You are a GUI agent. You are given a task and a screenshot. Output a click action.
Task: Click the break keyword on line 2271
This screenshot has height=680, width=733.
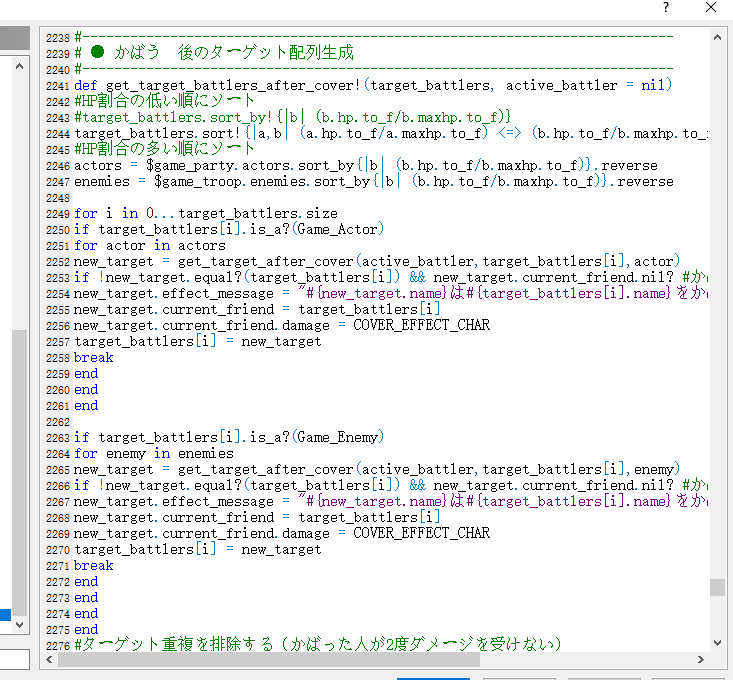[93, 565]
